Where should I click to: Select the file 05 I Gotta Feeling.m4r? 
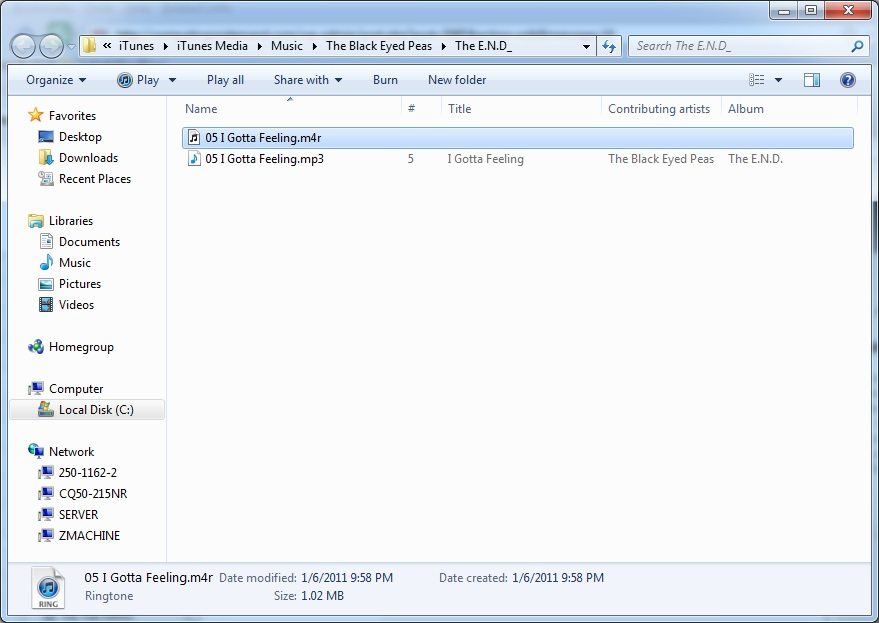coord(517,138)
